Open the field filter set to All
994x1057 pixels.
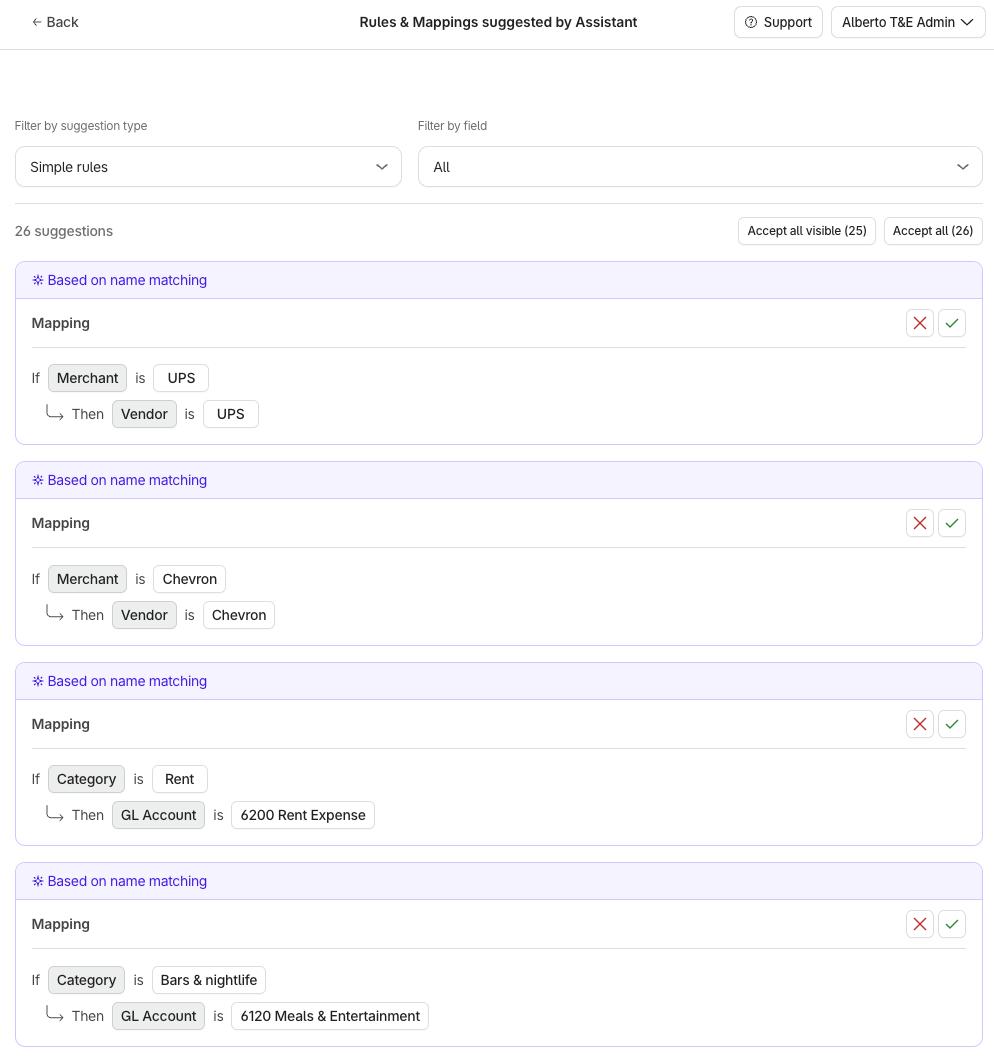699,167
